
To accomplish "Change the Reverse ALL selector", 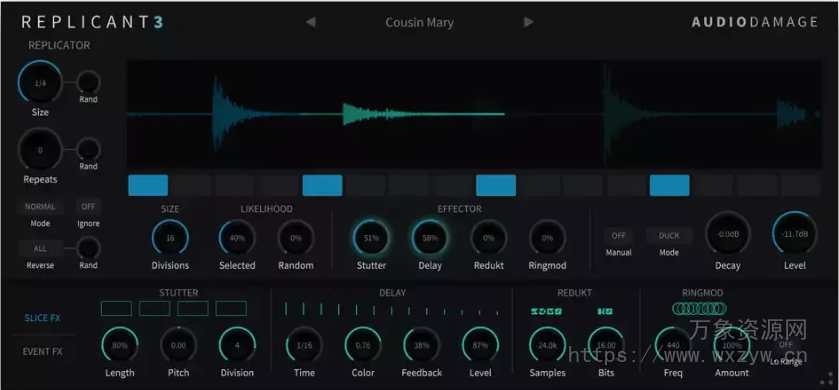I will [40, 248].
